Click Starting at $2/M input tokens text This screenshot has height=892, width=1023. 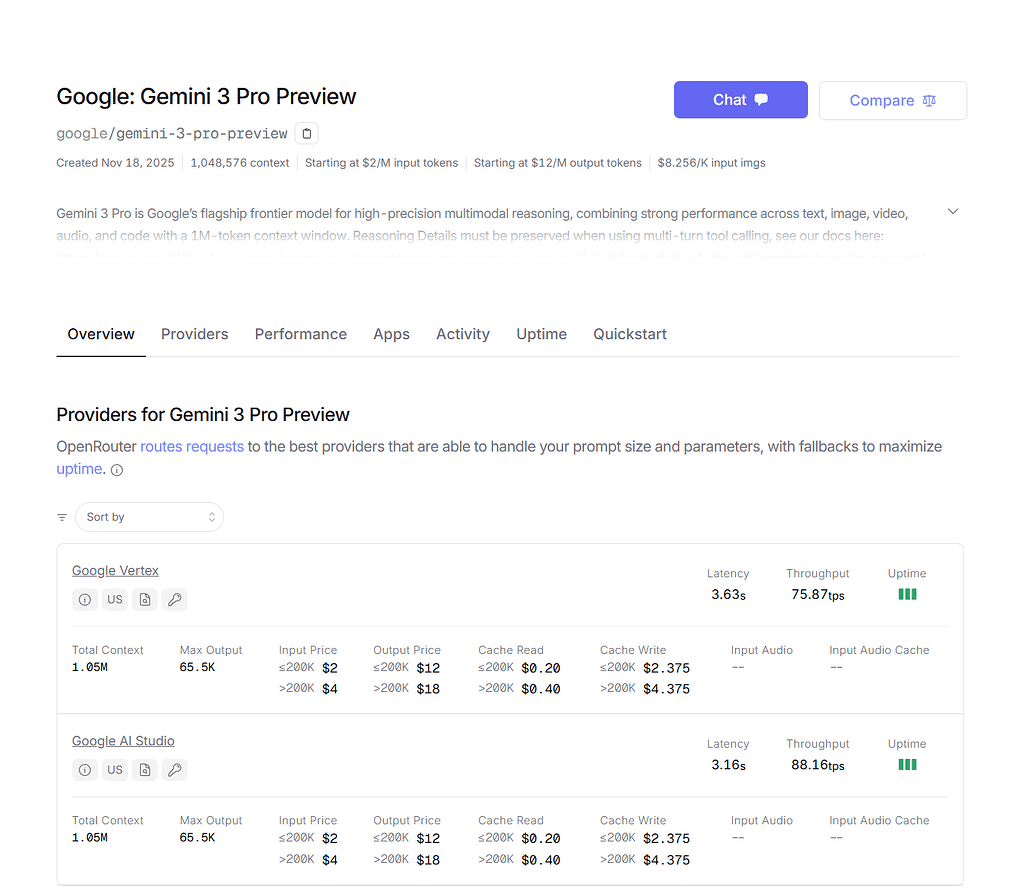(382, 163)
